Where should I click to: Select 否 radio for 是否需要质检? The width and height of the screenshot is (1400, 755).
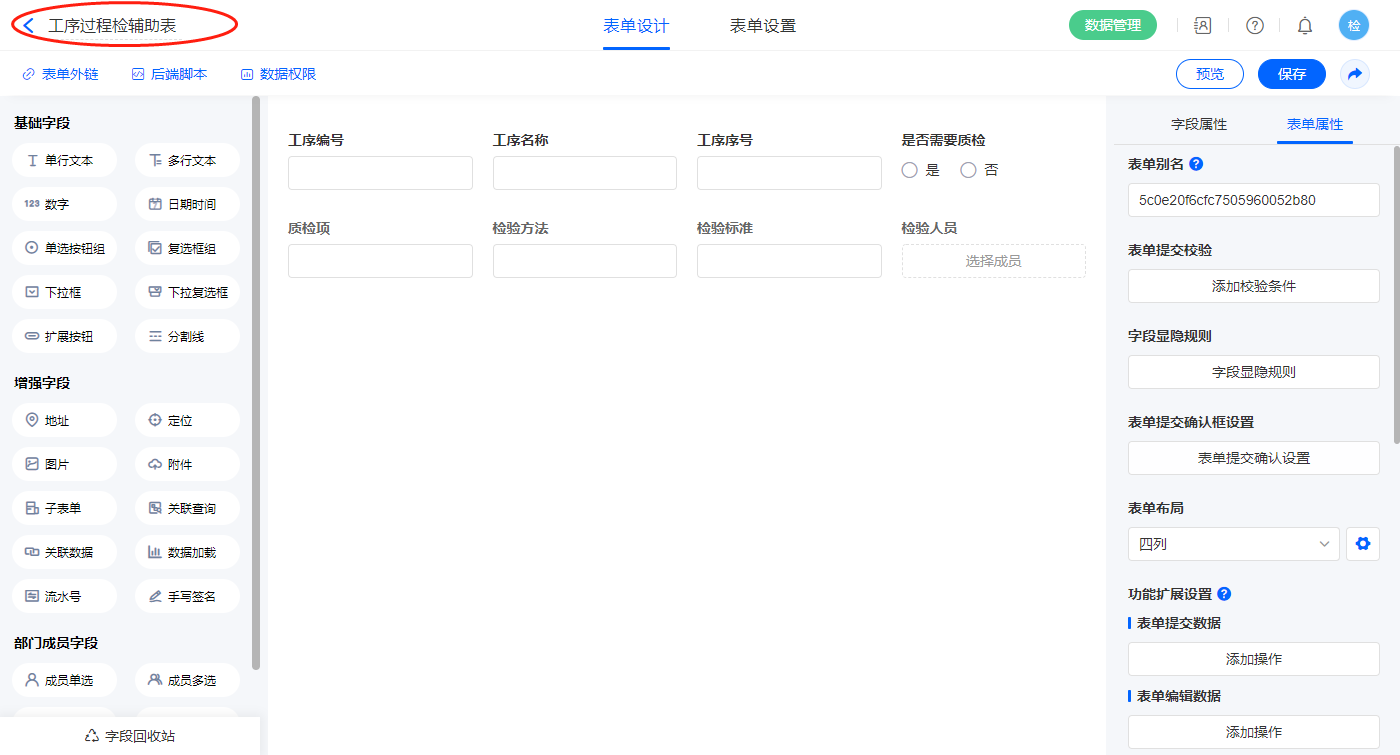click(968, 171)
